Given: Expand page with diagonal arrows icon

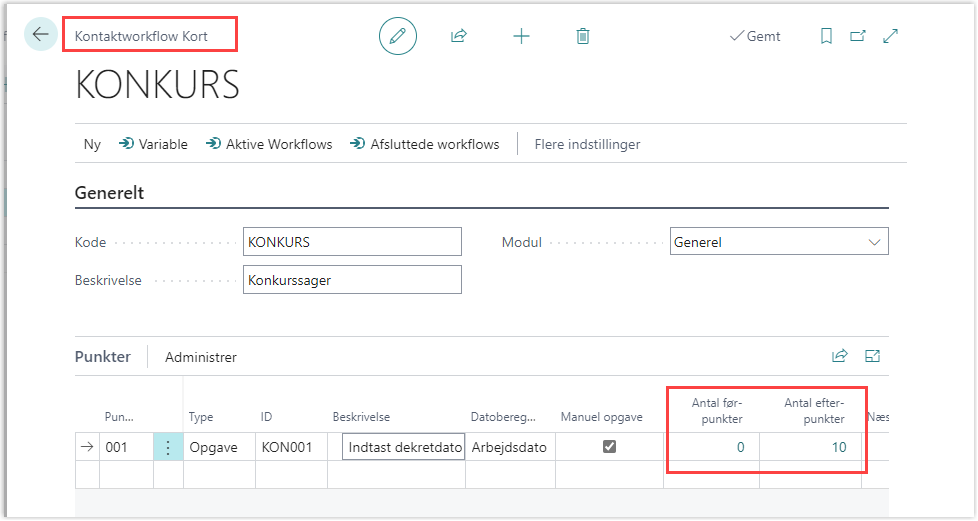Looking at the screenshot, I should tap(891, 36).
